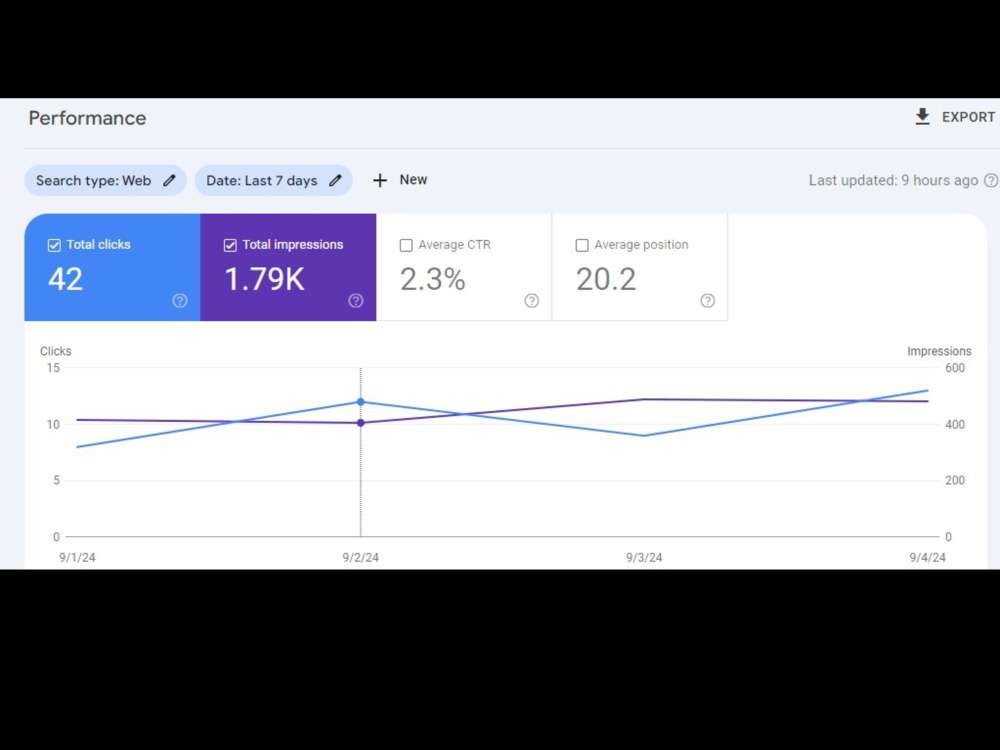Open help icon on Total impressions card
This screenshot has height=750, width=1000.
[356, 300]
